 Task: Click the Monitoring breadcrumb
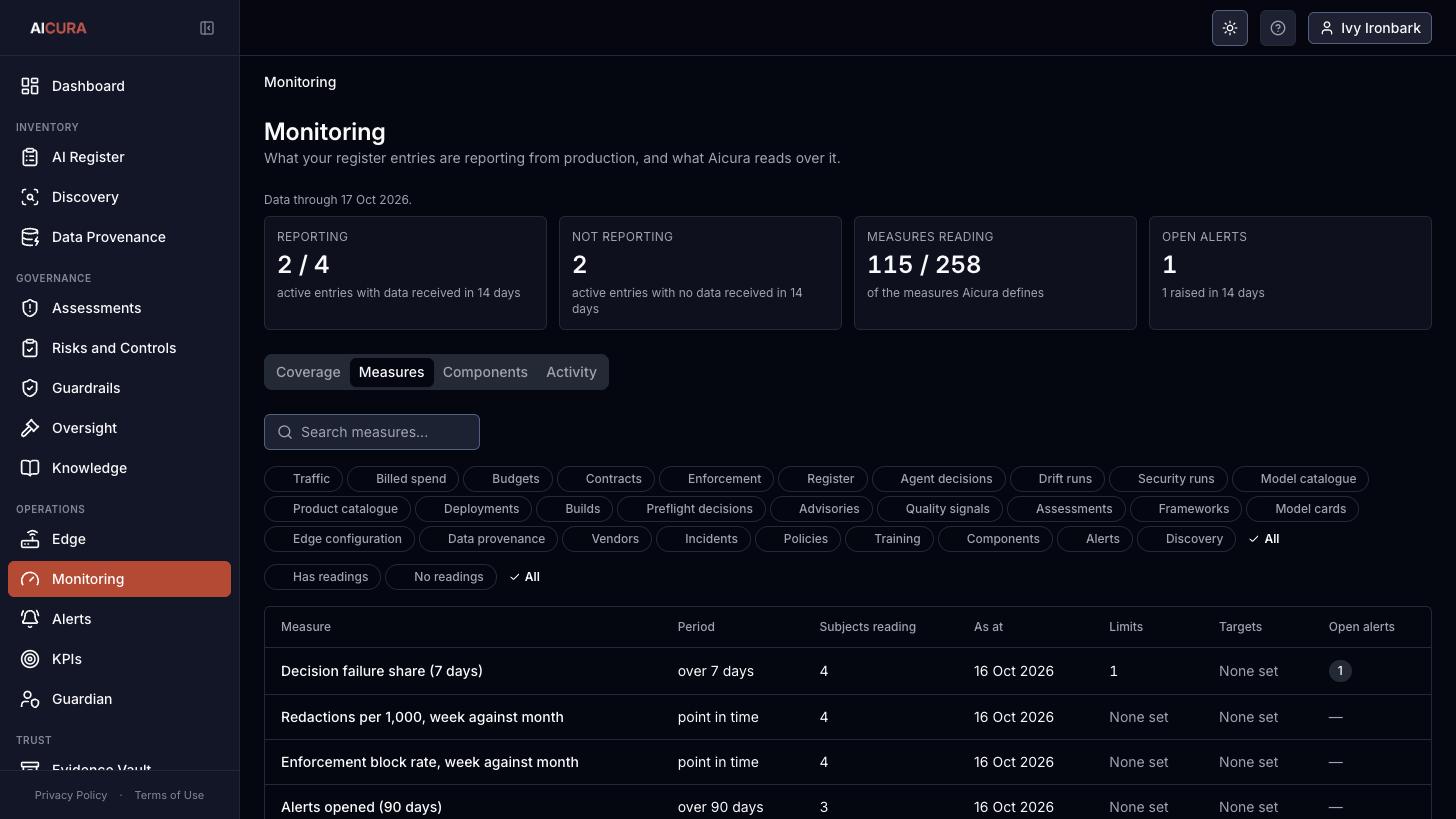[x=300, y=82]
